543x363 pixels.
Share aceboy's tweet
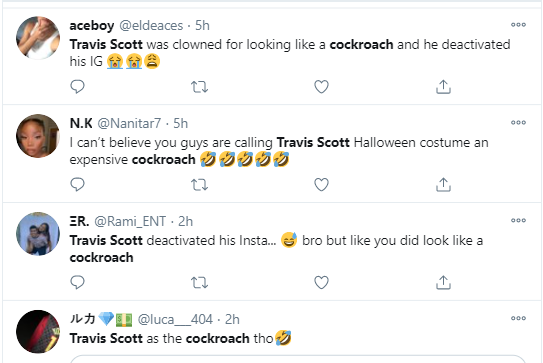coord(443,87)
